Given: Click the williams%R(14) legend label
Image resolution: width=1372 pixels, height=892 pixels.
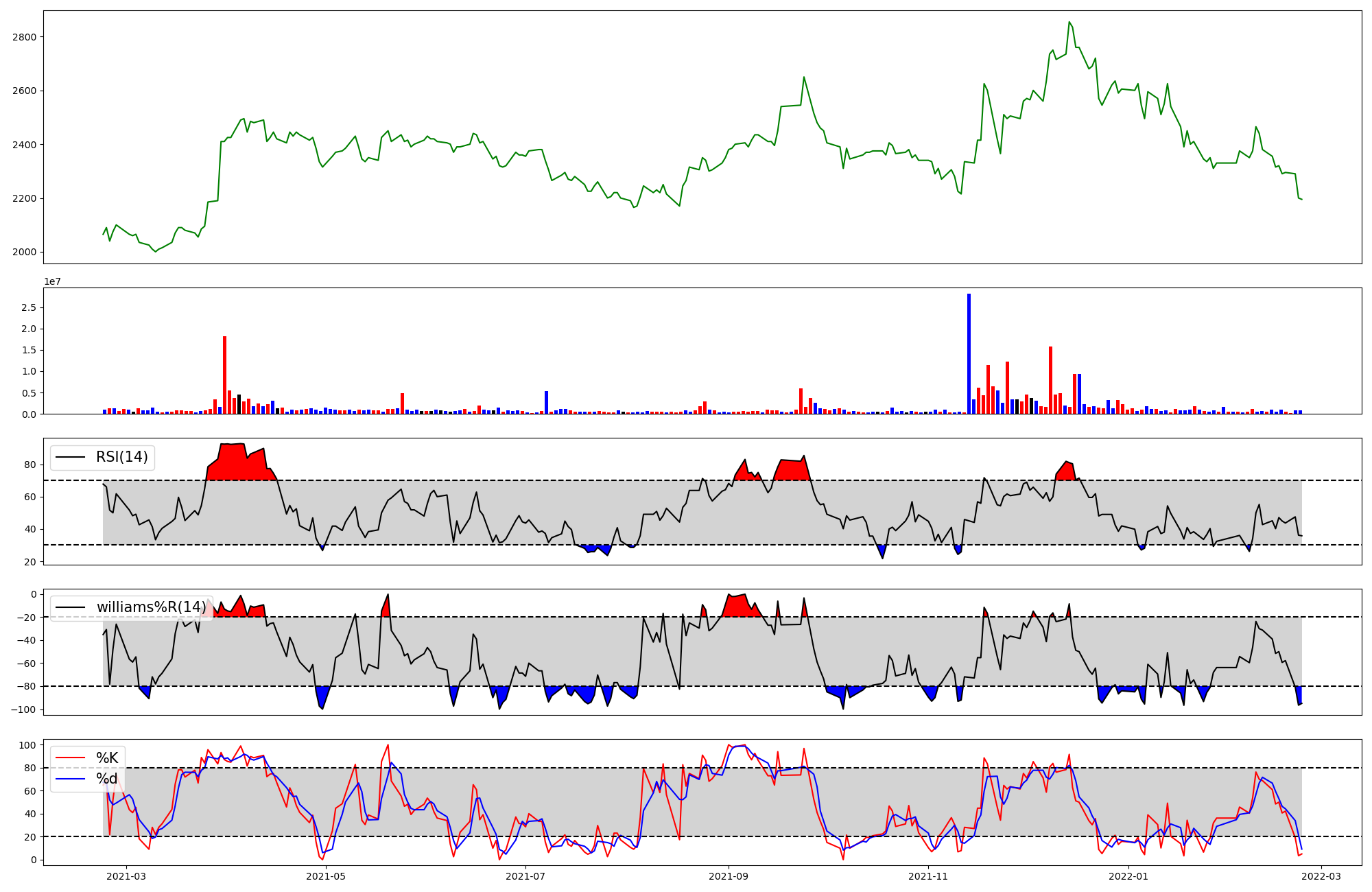Looking at the screenshot, I should pyautogui.click(x=151, y=607).
